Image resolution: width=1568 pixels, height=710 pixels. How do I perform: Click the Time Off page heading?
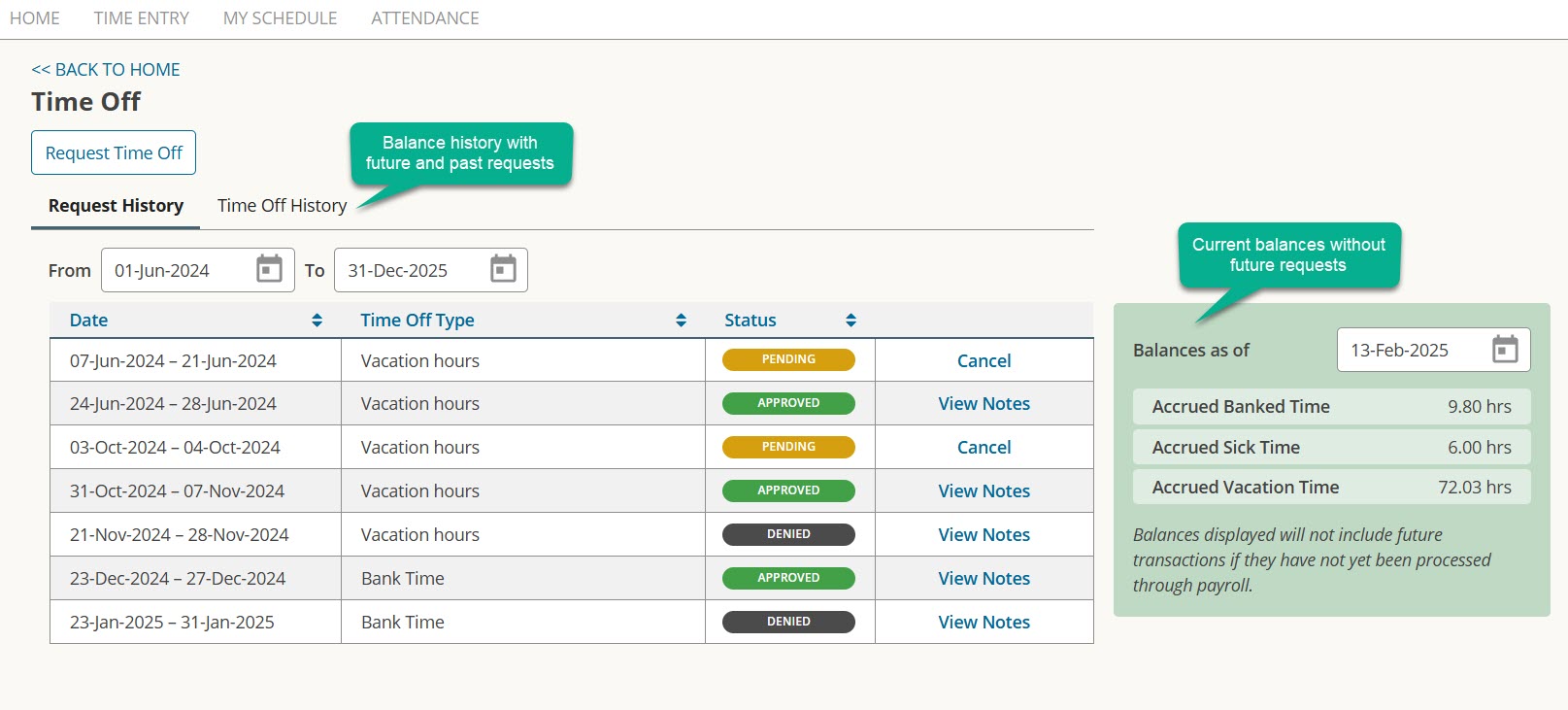point(85,102)
